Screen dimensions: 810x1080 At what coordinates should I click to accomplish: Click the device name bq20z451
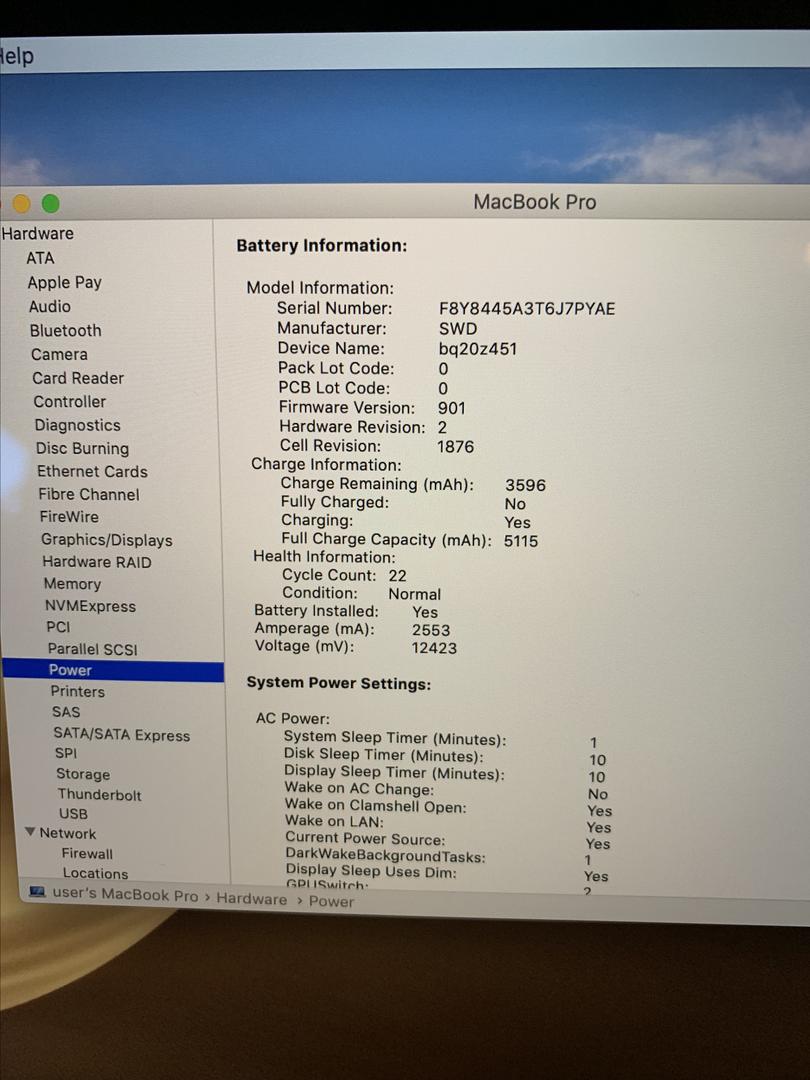click(477, 349)
